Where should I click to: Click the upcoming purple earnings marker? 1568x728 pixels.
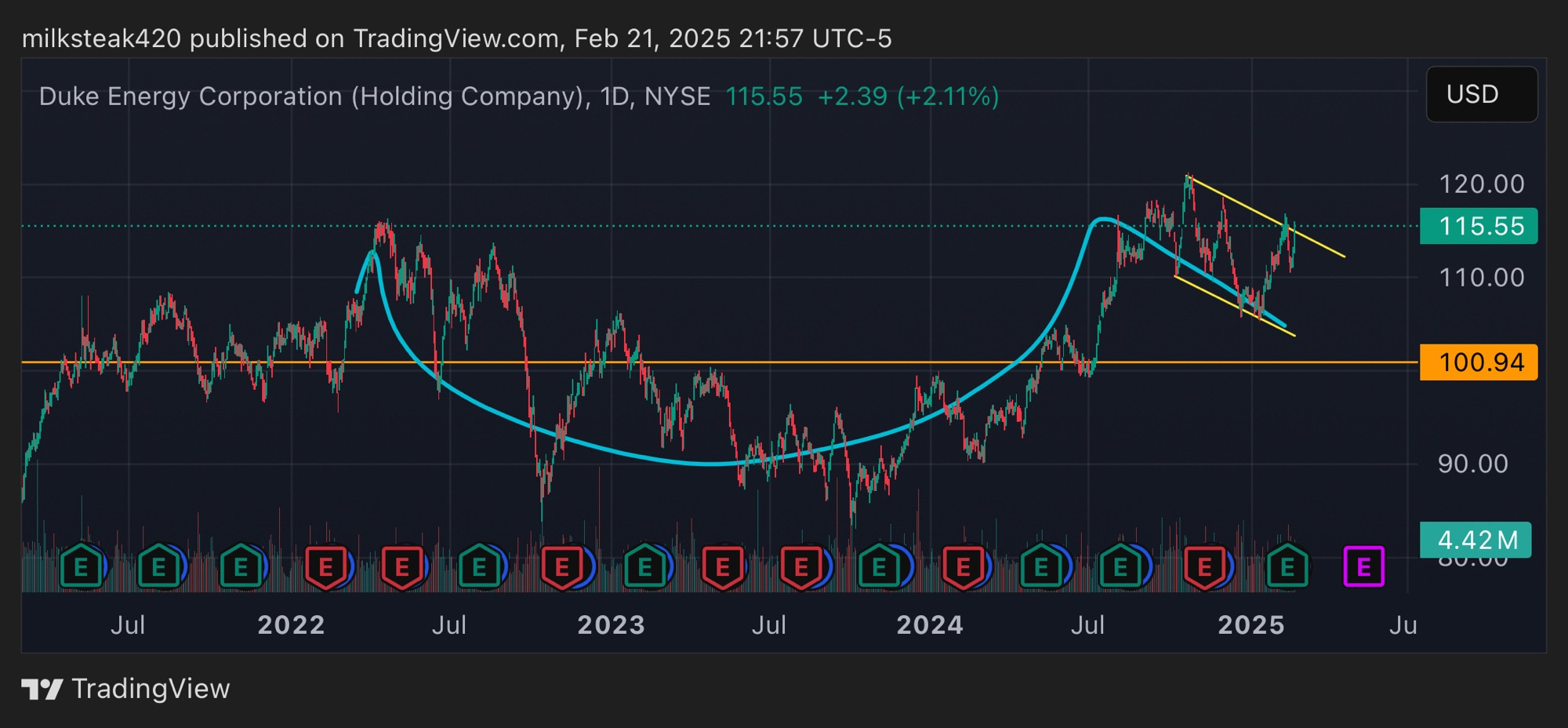(1364, 566)
